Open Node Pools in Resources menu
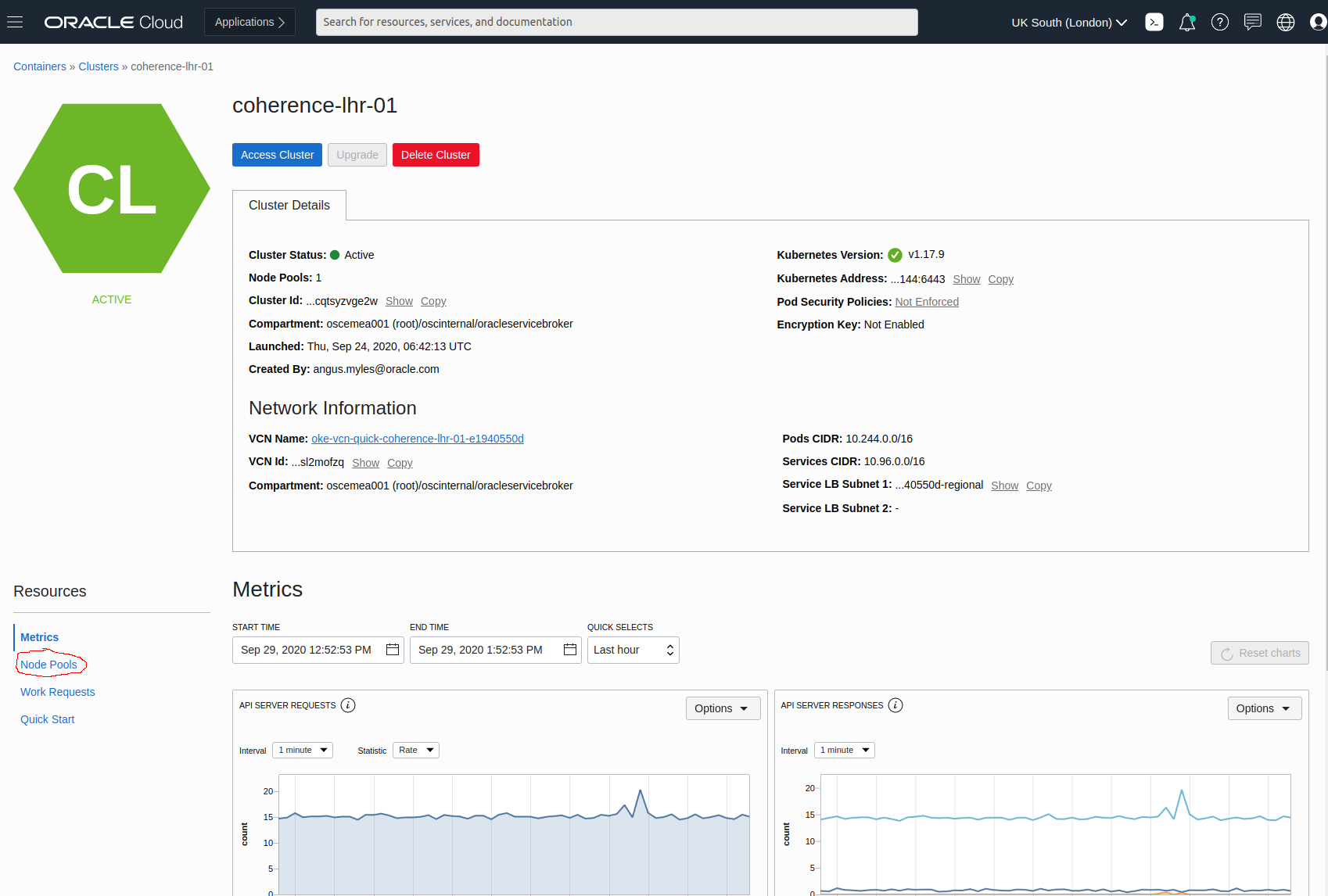The image size is (1328, 896). pos(48,665)
